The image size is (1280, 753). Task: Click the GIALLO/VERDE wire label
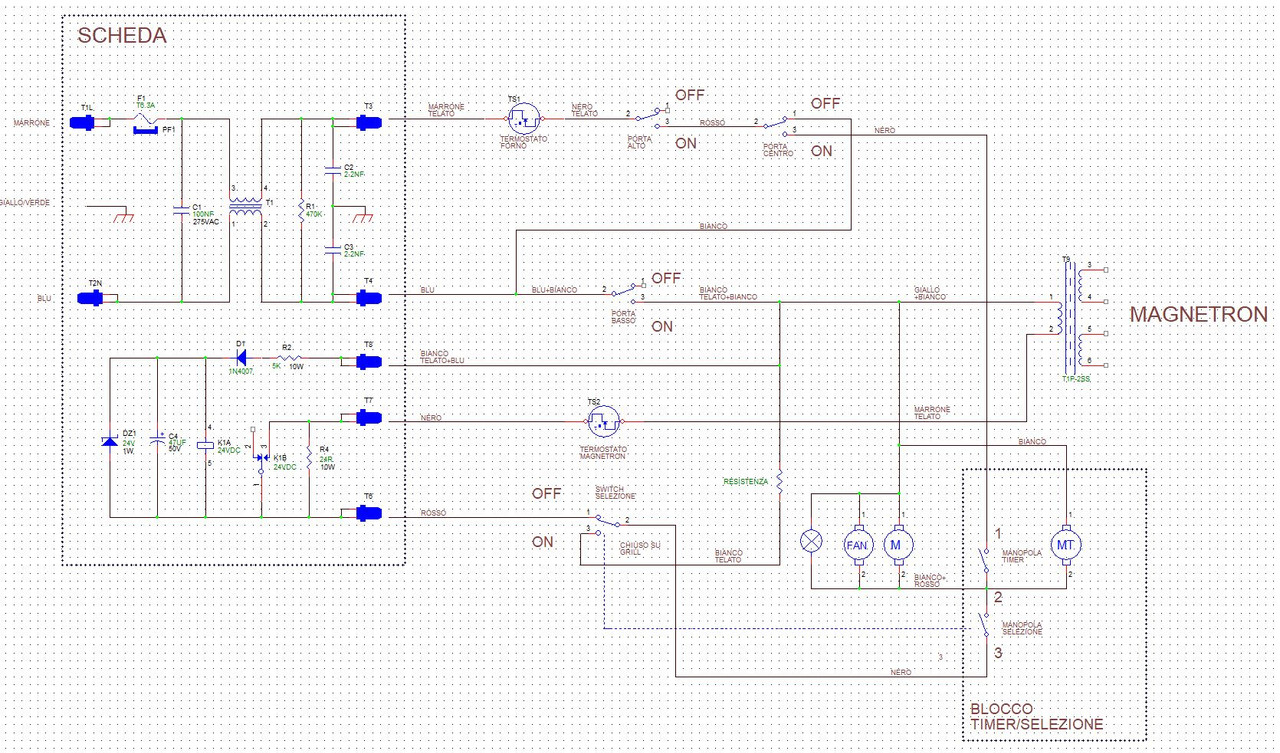[x=26, y=202]
